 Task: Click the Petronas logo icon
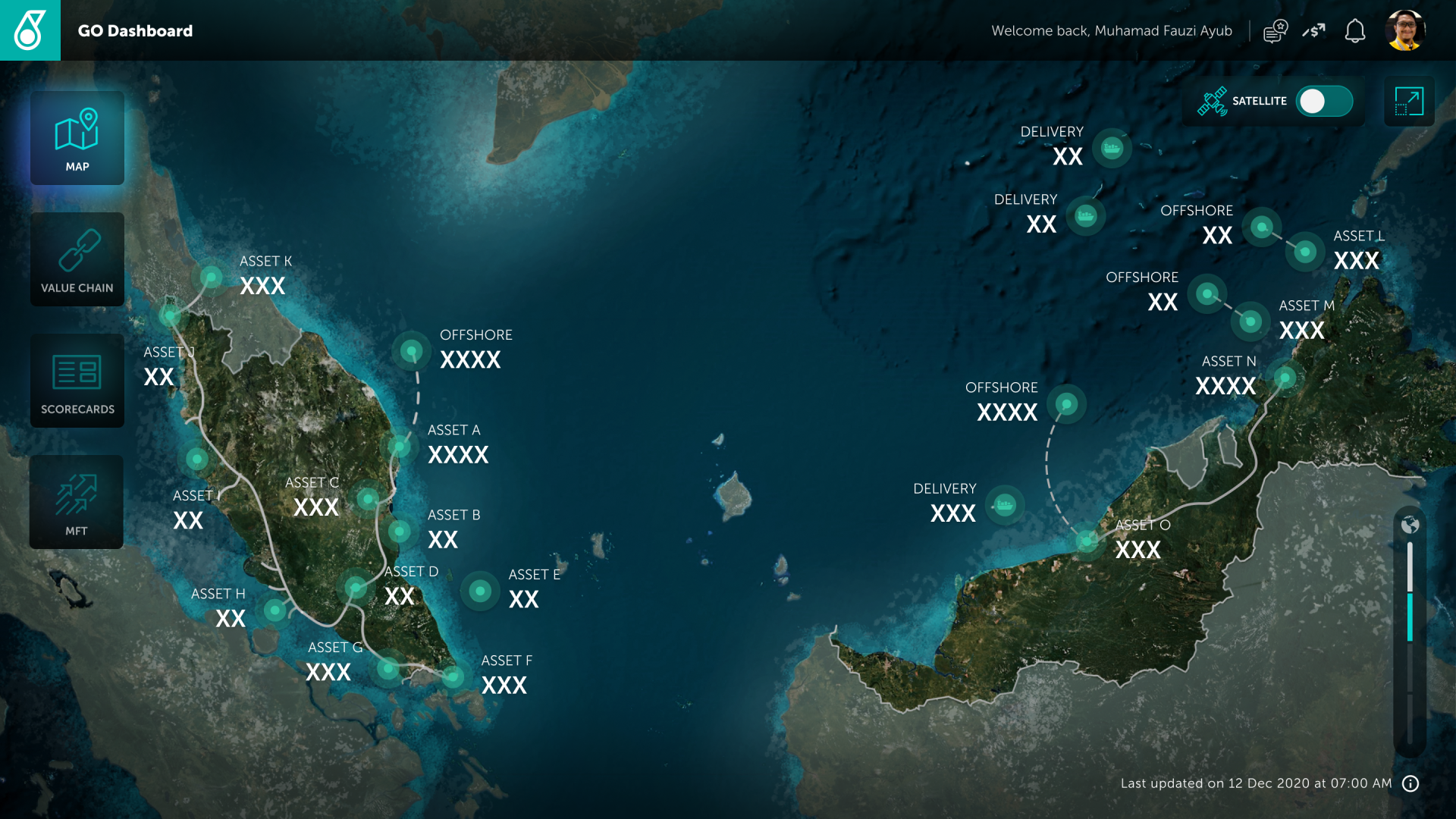coord(30,30)
